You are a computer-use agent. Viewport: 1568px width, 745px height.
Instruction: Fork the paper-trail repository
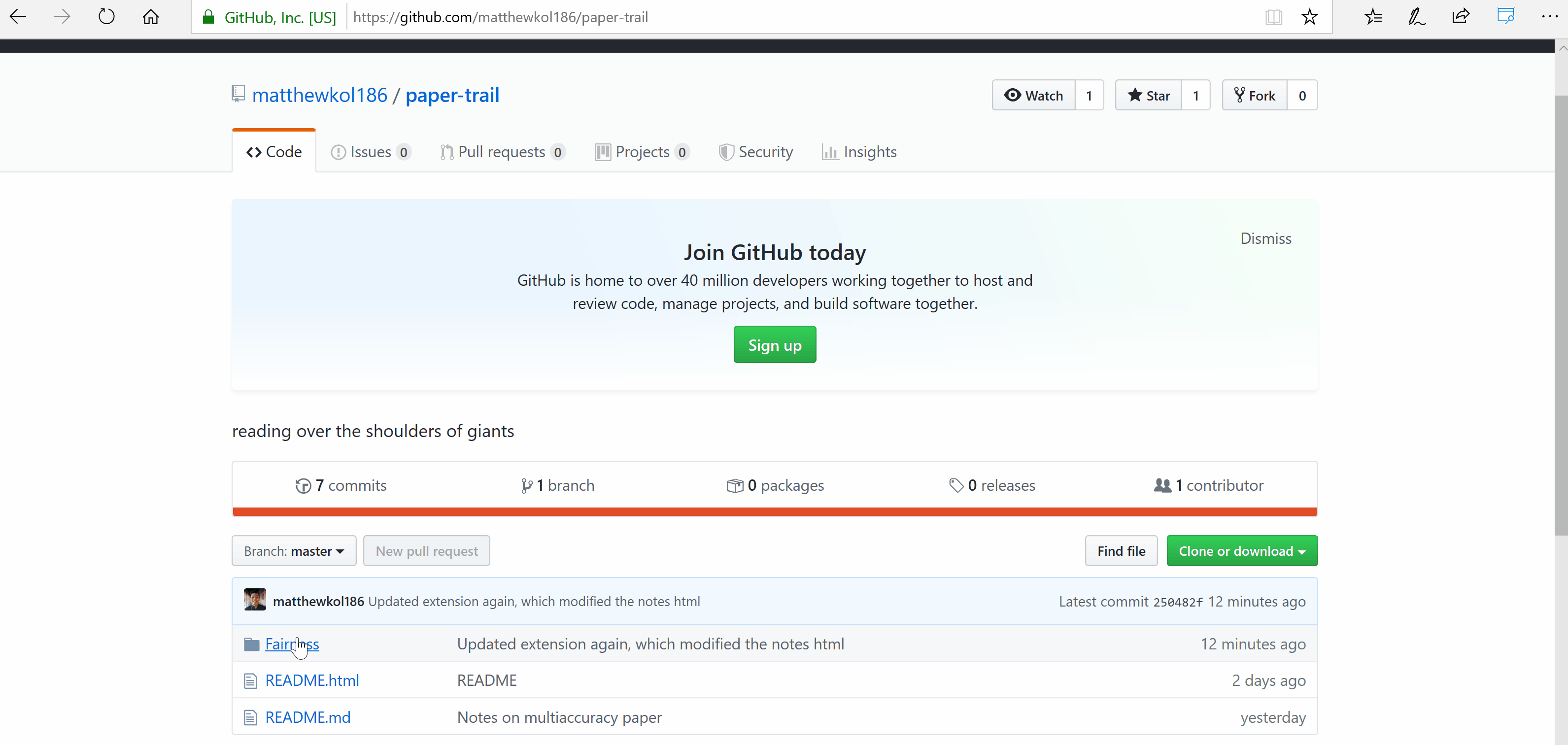point(1255,96)
